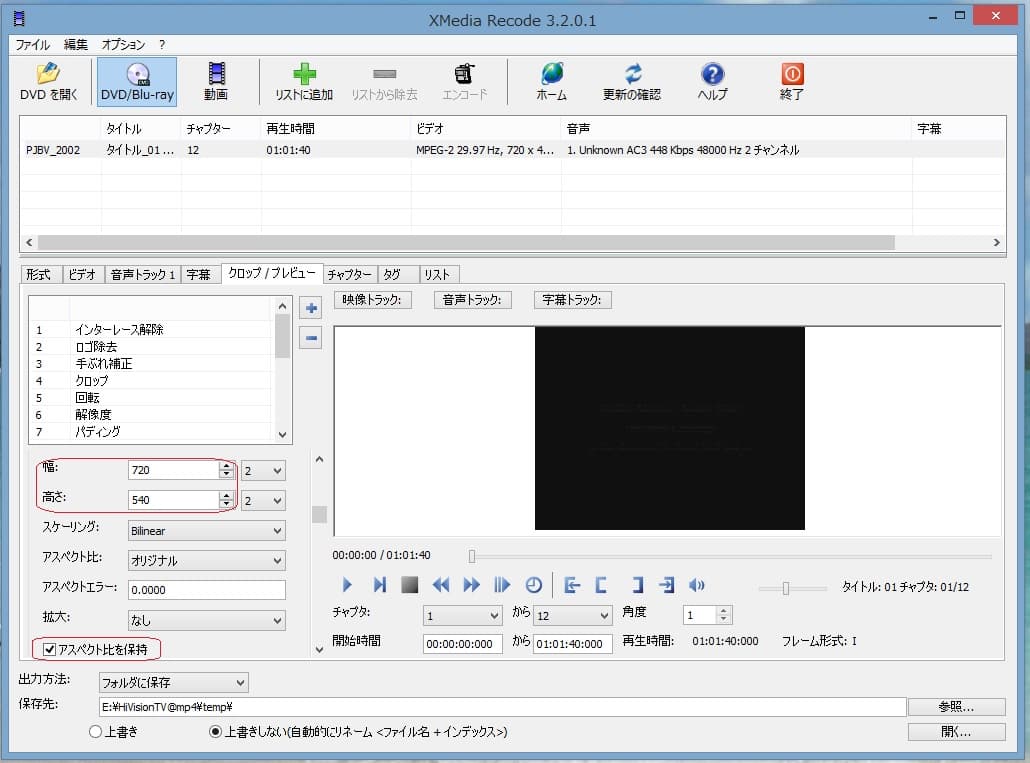Open ホーム globe icon in toolbar
Screen dimensions: 1030x763
pos(551,82)
